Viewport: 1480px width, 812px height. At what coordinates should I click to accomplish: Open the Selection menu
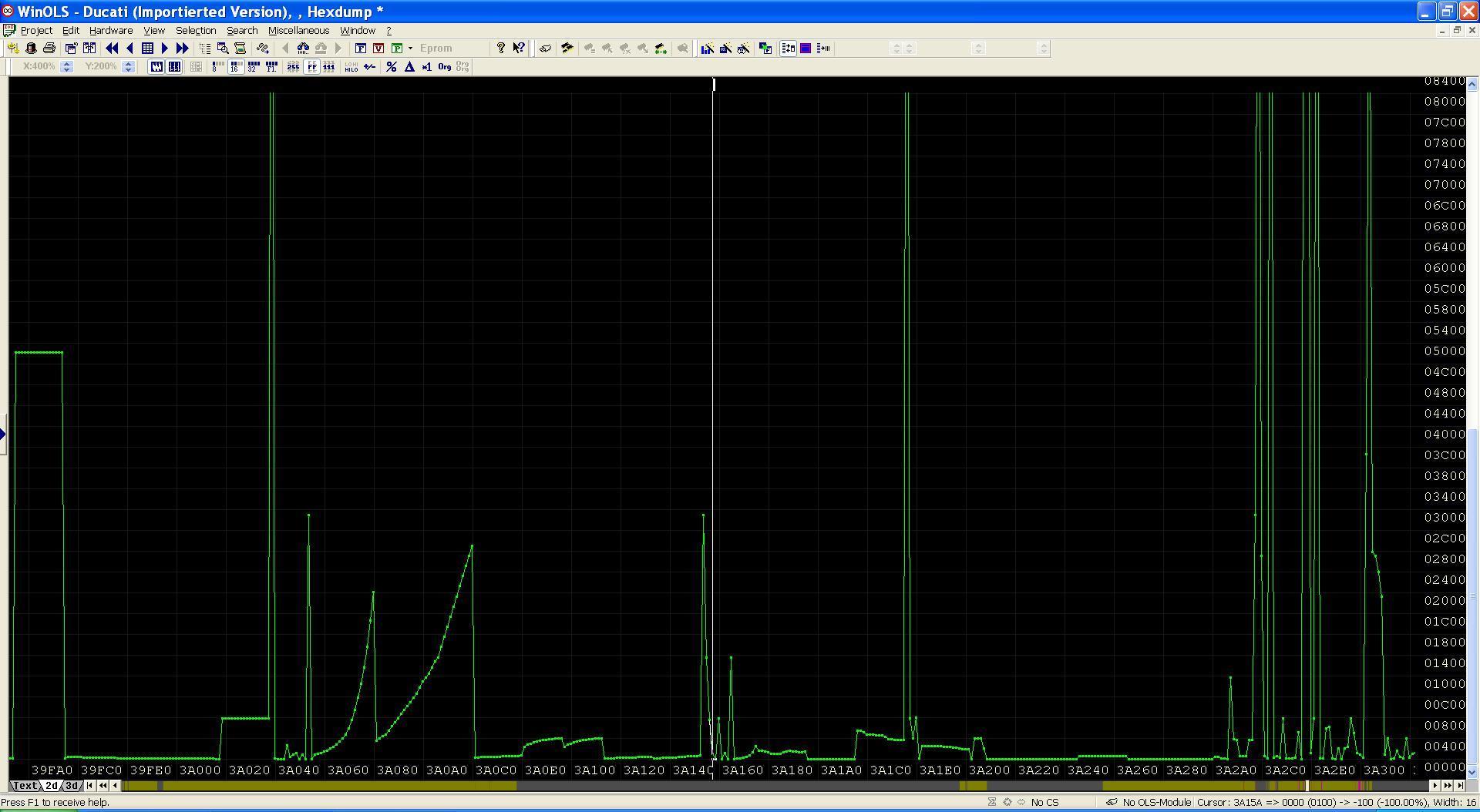tap(196, 31)
